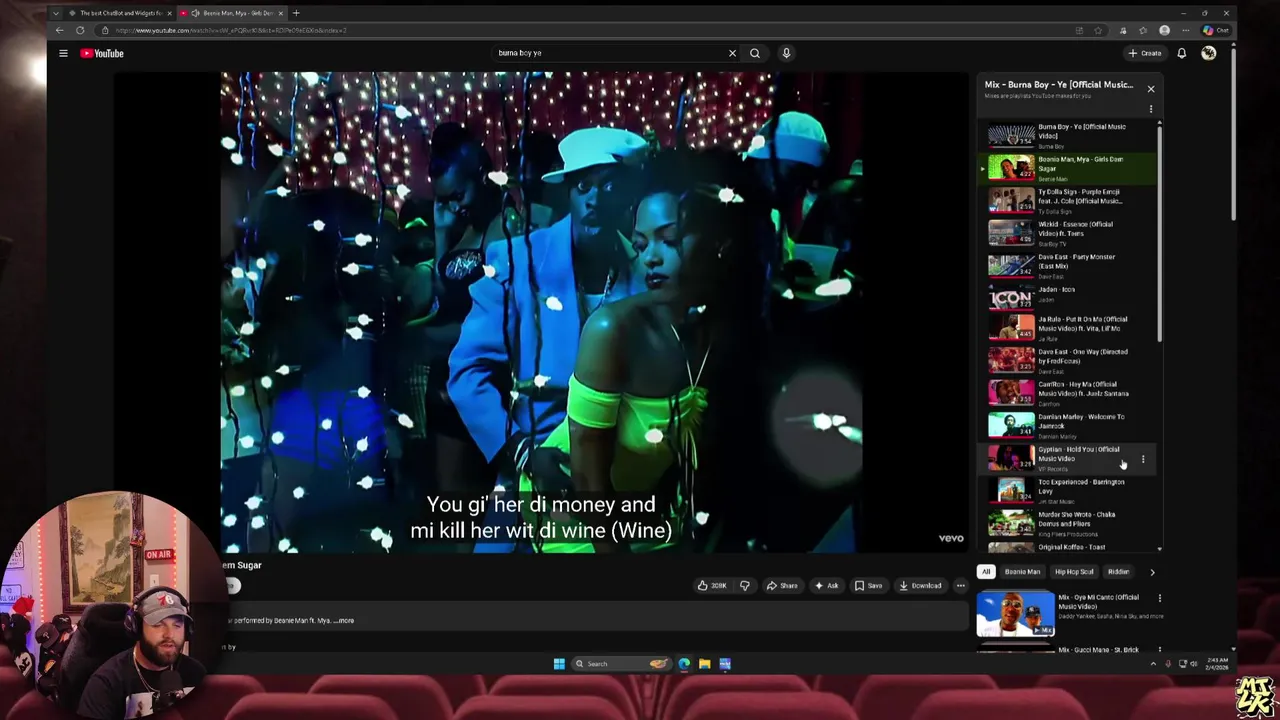The height and width of the screenshot is (720, 1280).
Task: Select Gyptian - Hold You in playlist
Action: coord(1068,458)
